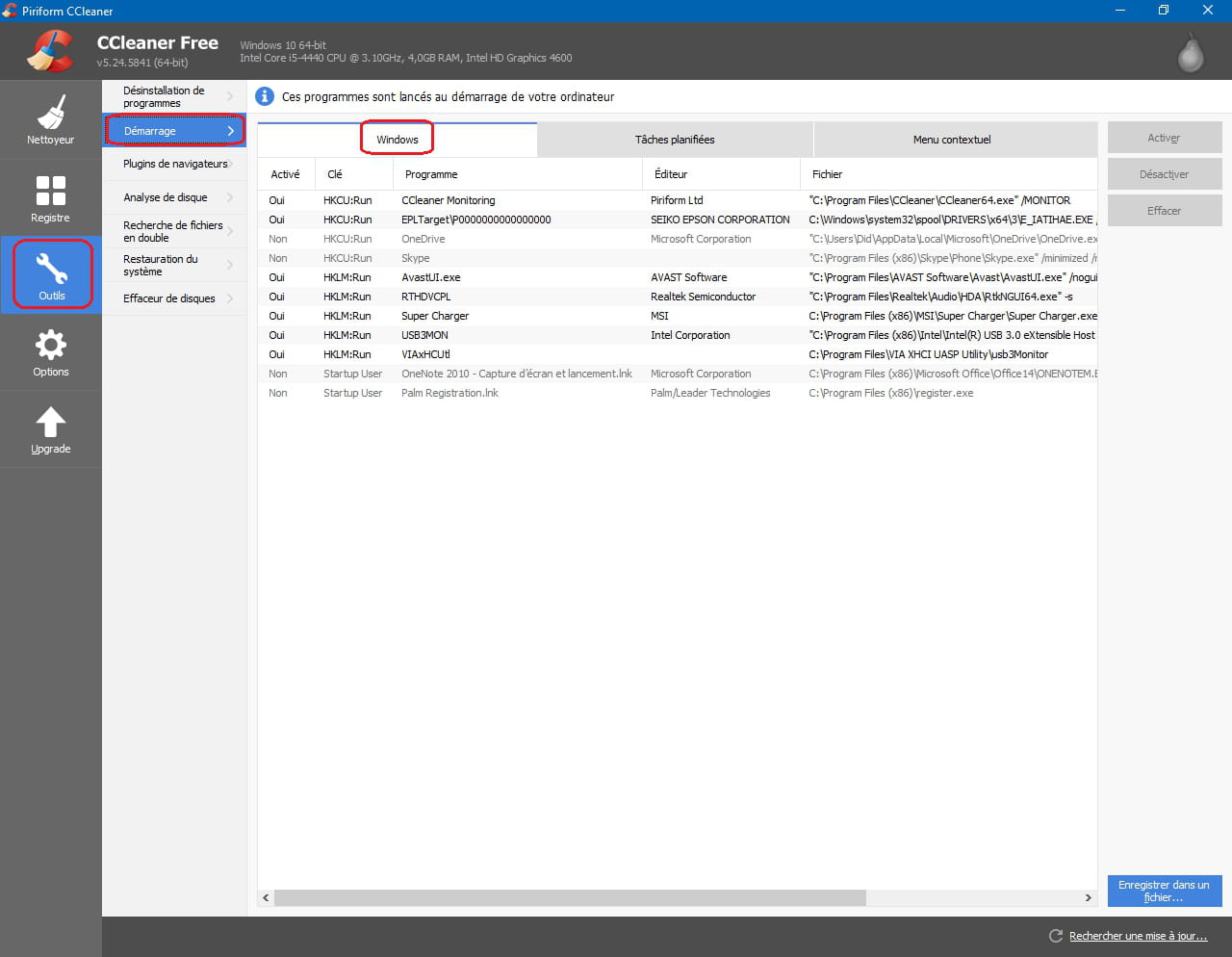
Task: Expand Analyse de disque tool
Action: tap(174, 197)
